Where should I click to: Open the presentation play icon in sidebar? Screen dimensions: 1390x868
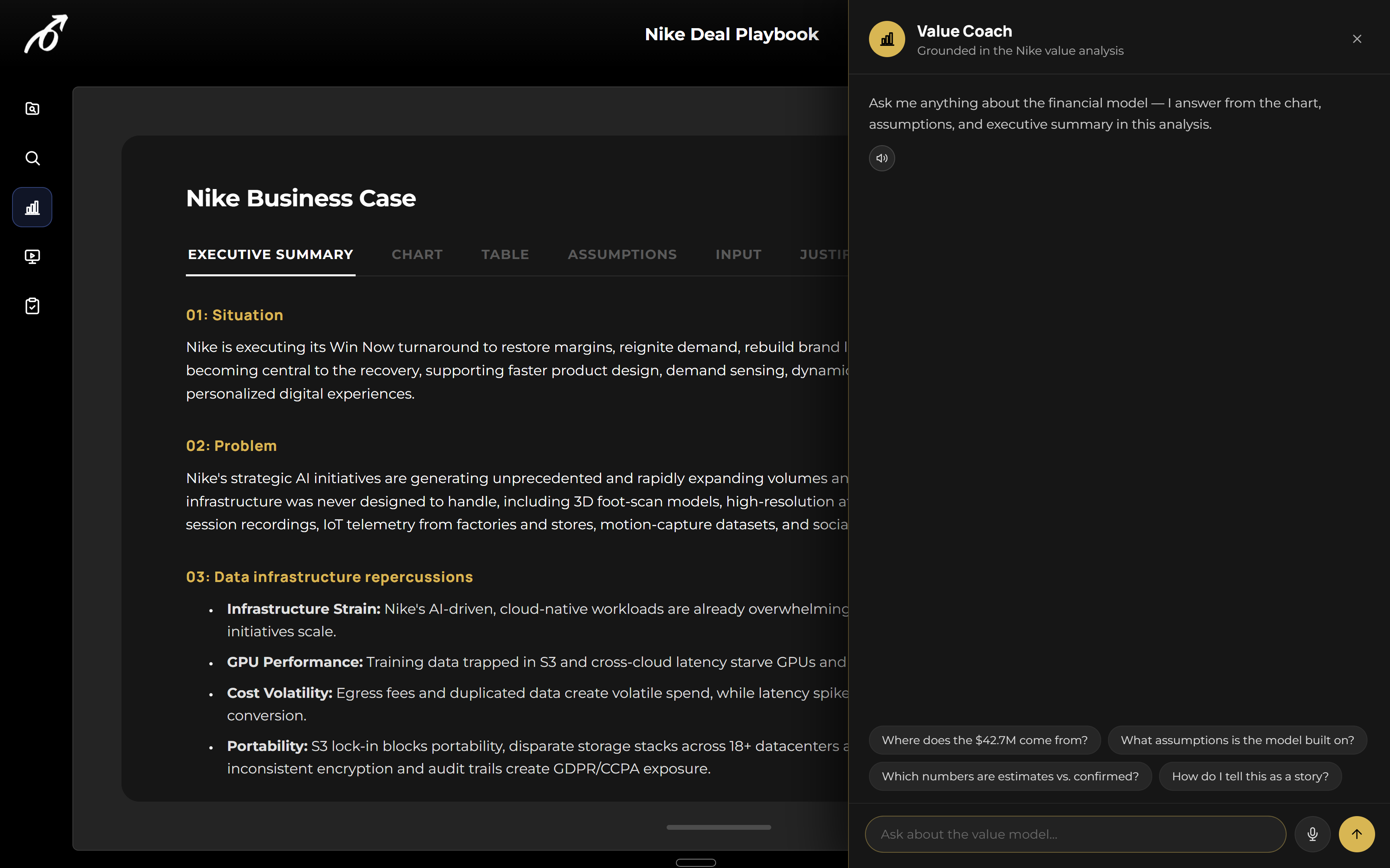coord(32,257)
